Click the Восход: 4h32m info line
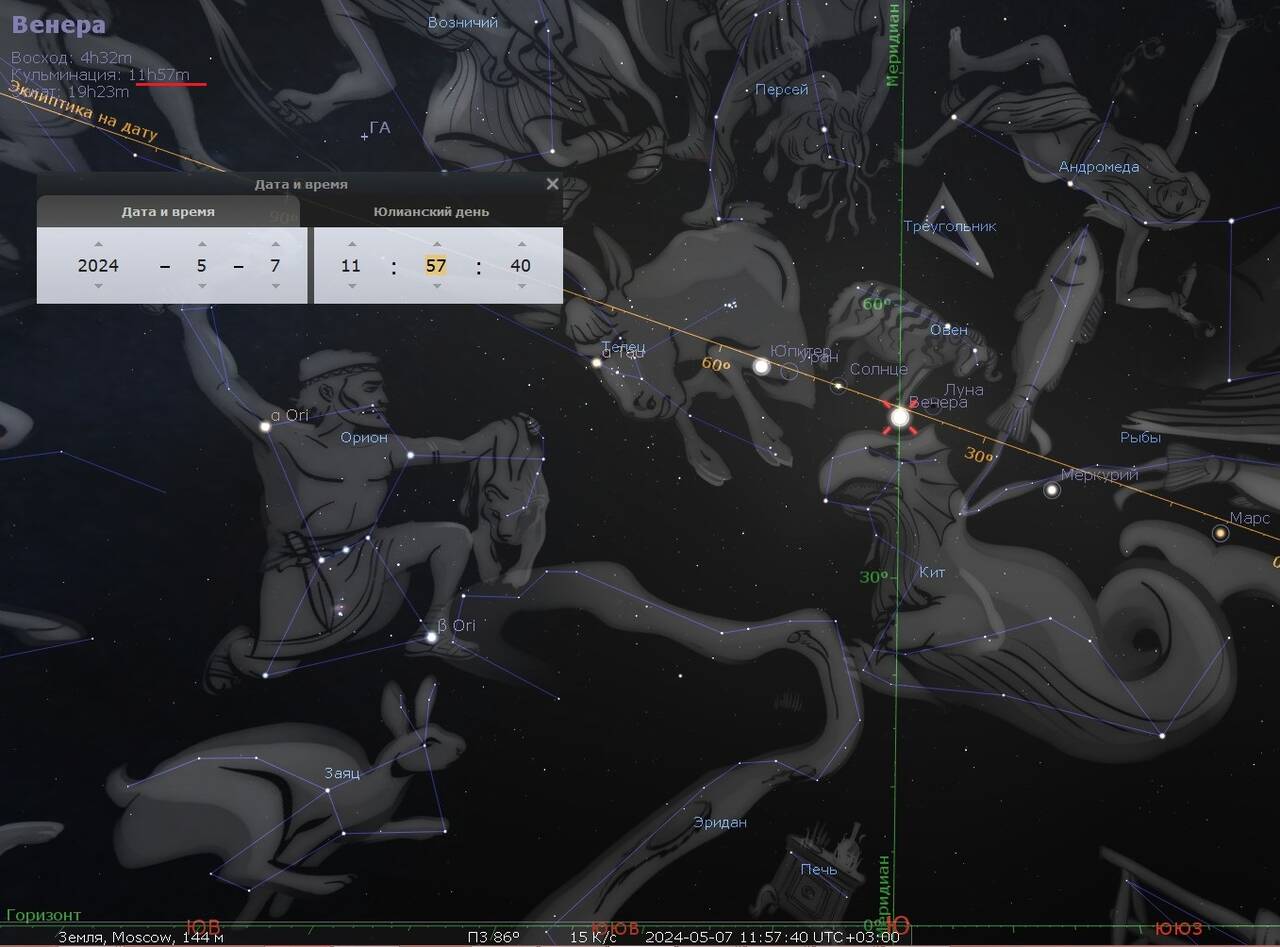 (x=71, y=58)
